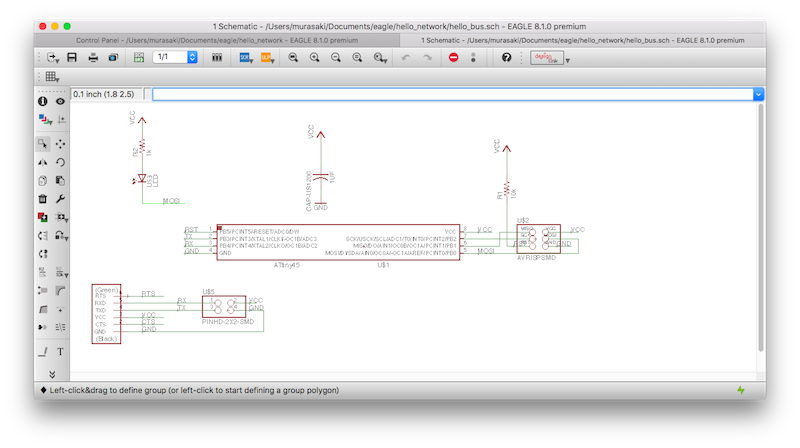Click the coordinate display 0.1 inch
Screen dimensions: 800x448
pos(104,94)
